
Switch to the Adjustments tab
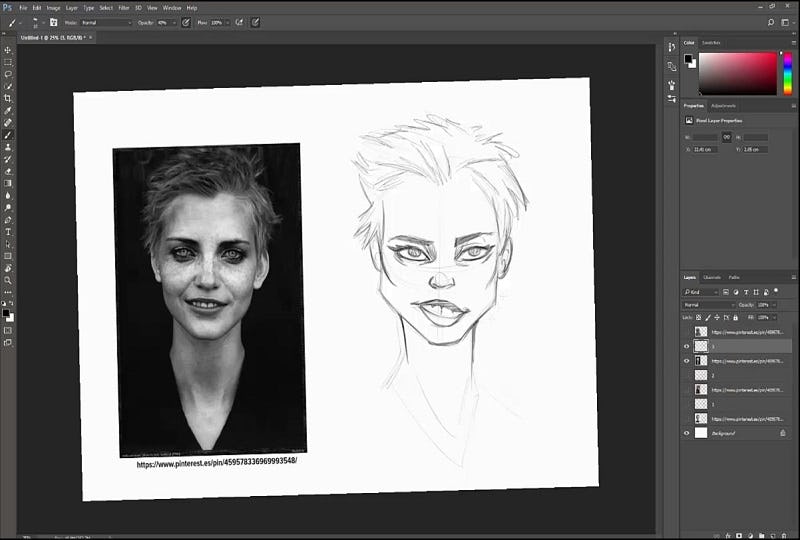(723, 105)
